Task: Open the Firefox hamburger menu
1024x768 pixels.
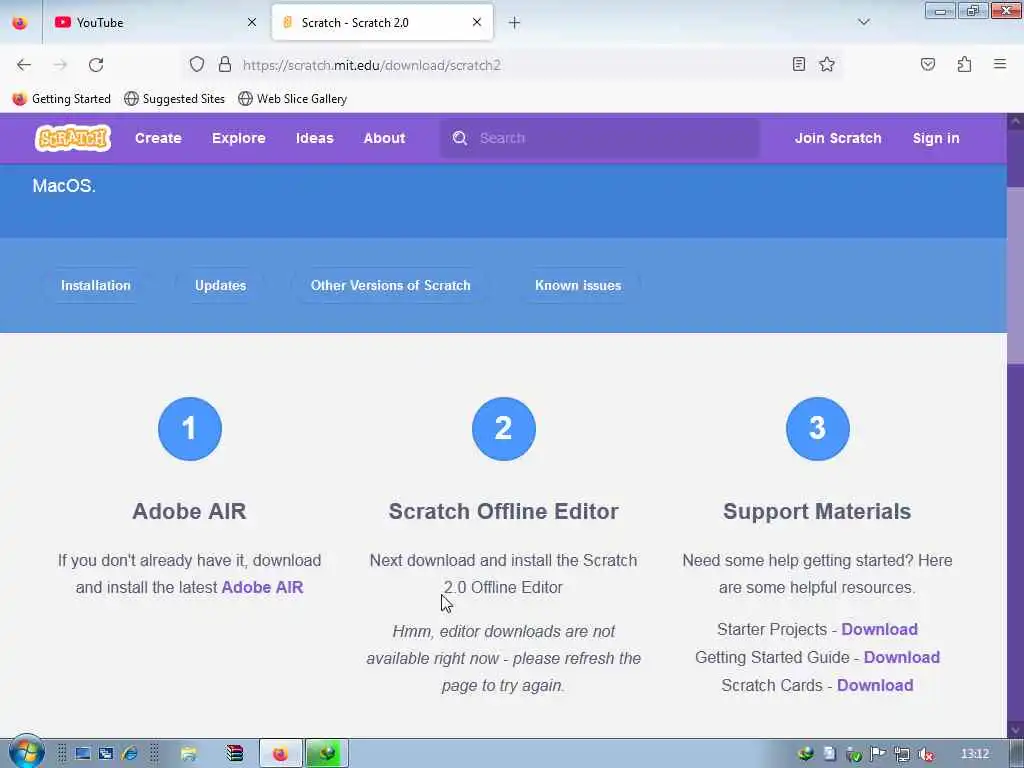Action: [1000, 64]
